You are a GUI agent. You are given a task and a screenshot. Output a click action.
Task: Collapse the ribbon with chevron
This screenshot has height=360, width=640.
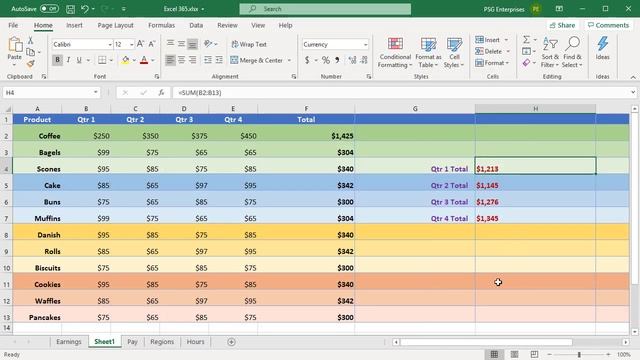click(633, 77)
